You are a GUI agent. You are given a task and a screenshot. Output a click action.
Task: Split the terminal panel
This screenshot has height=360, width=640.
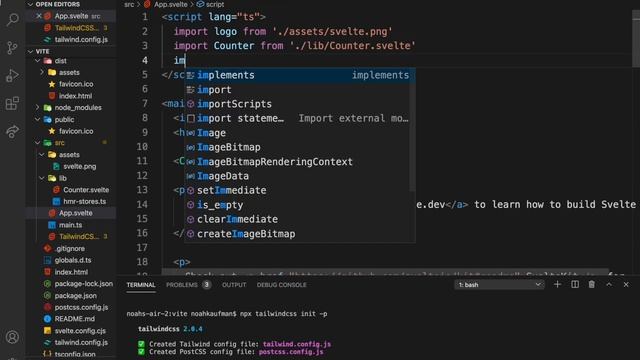[x=575, y=284]
